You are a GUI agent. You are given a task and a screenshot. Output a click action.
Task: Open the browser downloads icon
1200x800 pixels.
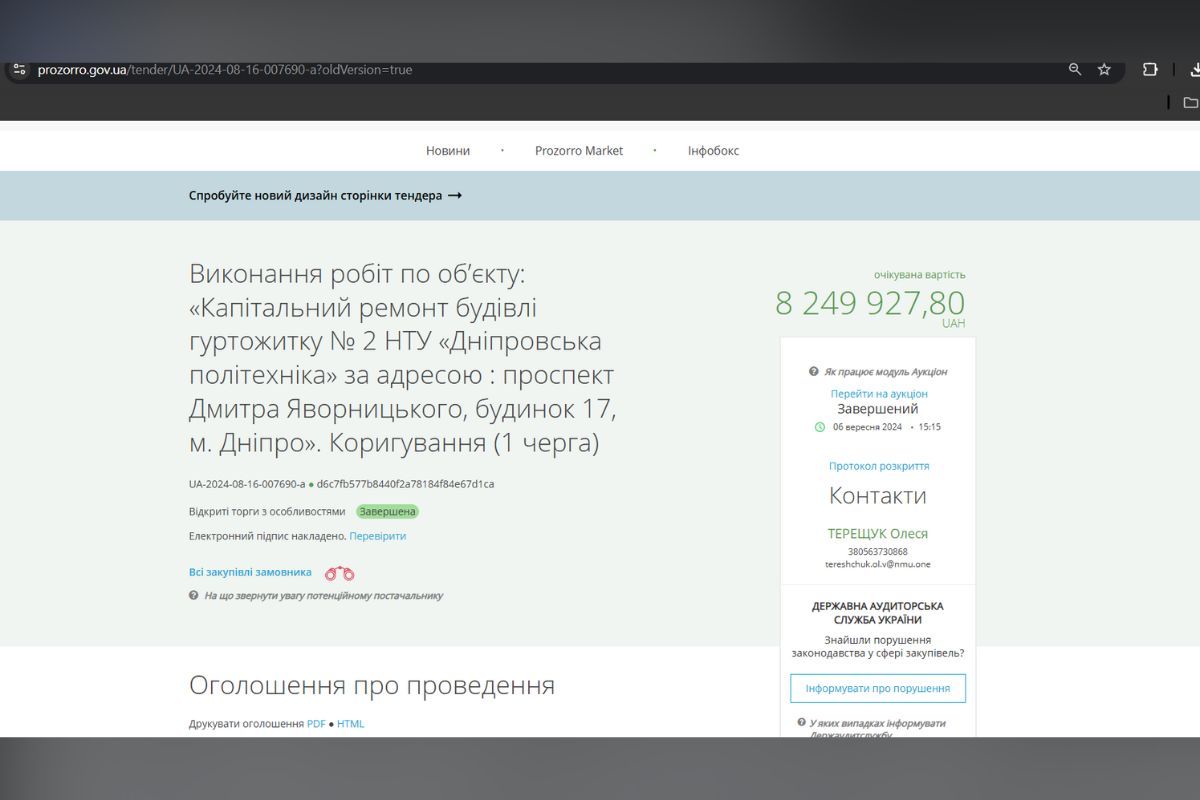pos(1196,70)
